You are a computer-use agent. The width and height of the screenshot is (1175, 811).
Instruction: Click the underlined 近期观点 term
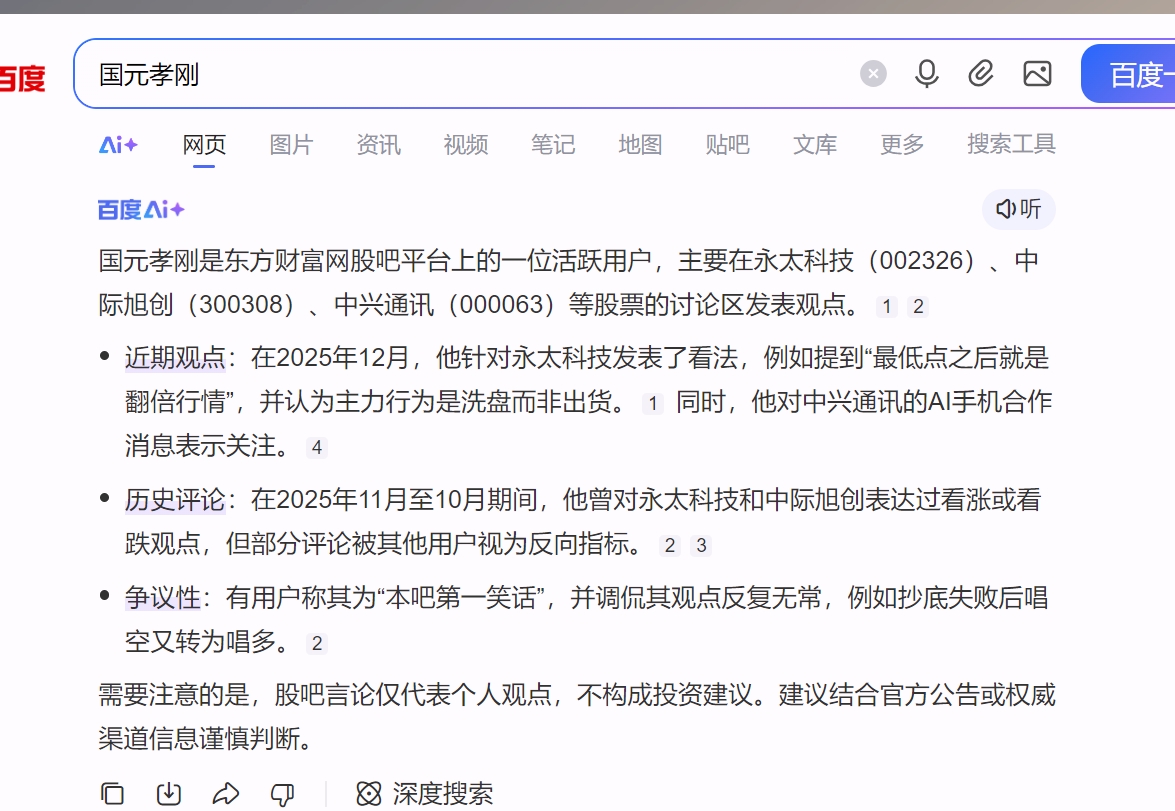[175, 358]
